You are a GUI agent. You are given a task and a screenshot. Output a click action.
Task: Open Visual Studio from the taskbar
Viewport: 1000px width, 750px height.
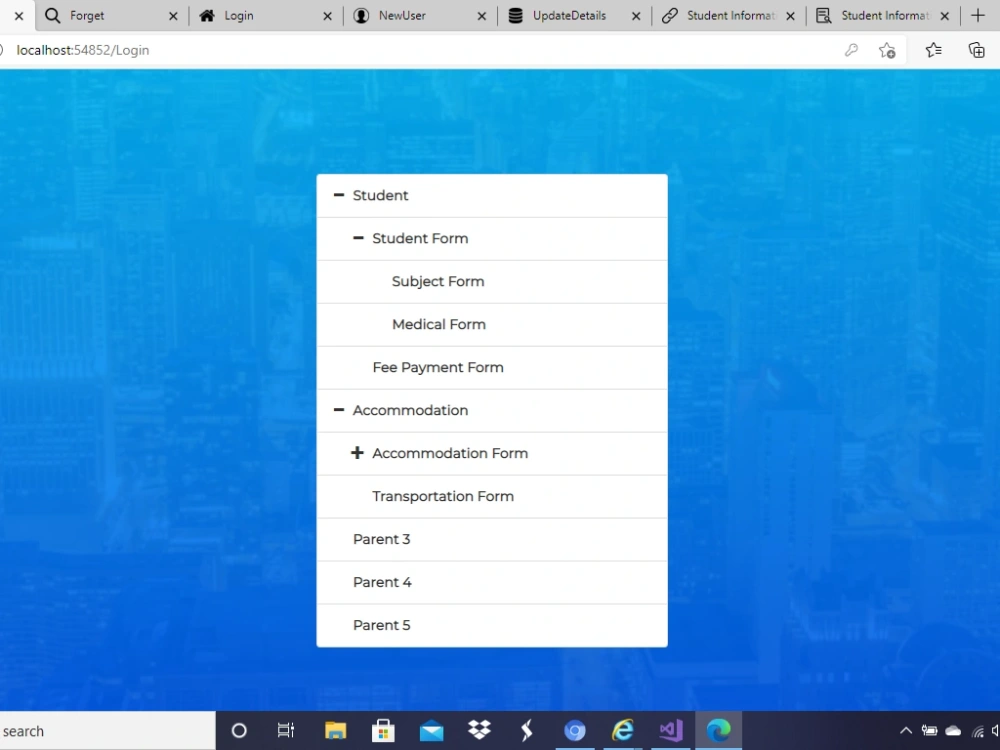click(671, 730)
